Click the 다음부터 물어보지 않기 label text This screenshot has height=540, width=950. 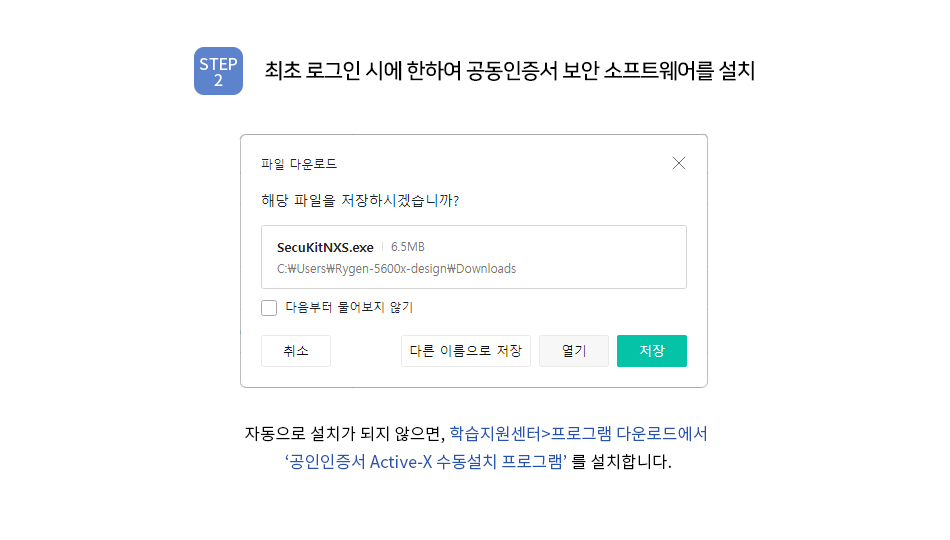[349, 307]
